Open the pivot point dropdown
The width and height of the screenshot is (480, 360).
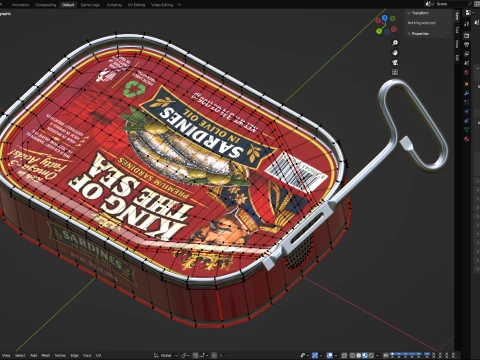tap(186, 355)
